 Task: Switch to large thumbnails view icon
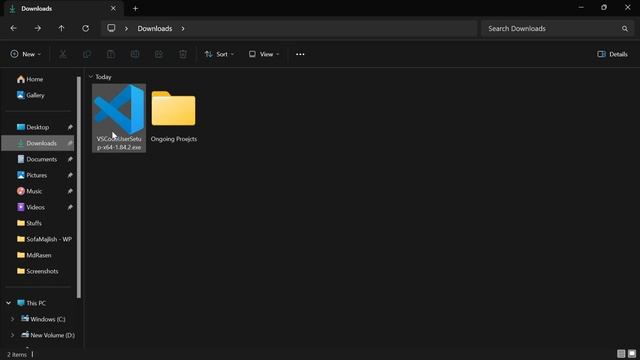pos(632,354)
